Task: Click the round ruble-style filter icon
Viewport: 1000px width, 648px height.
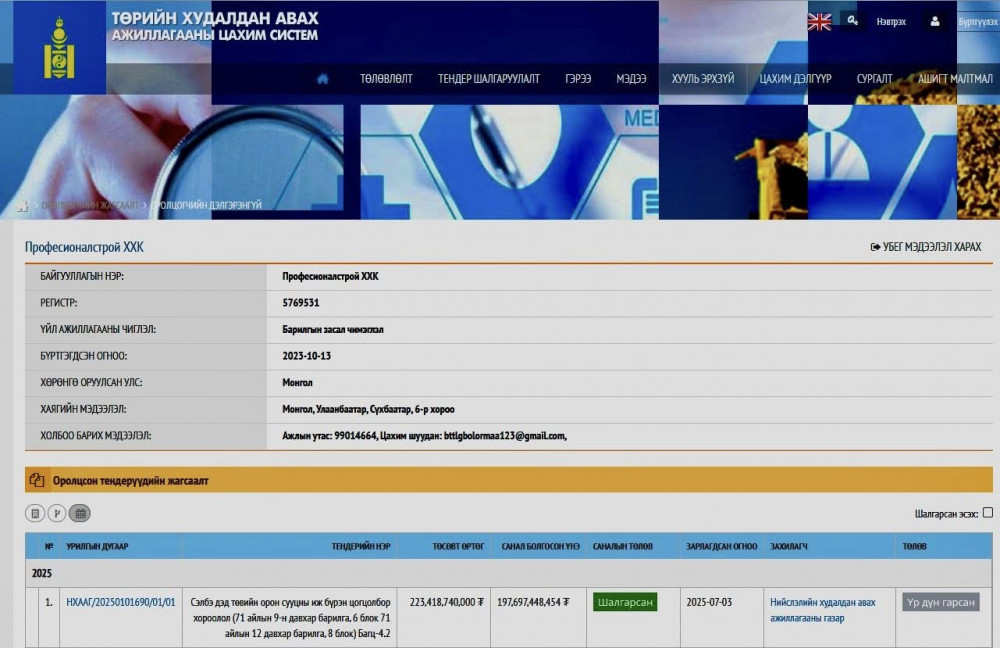Action: (57, 513)
